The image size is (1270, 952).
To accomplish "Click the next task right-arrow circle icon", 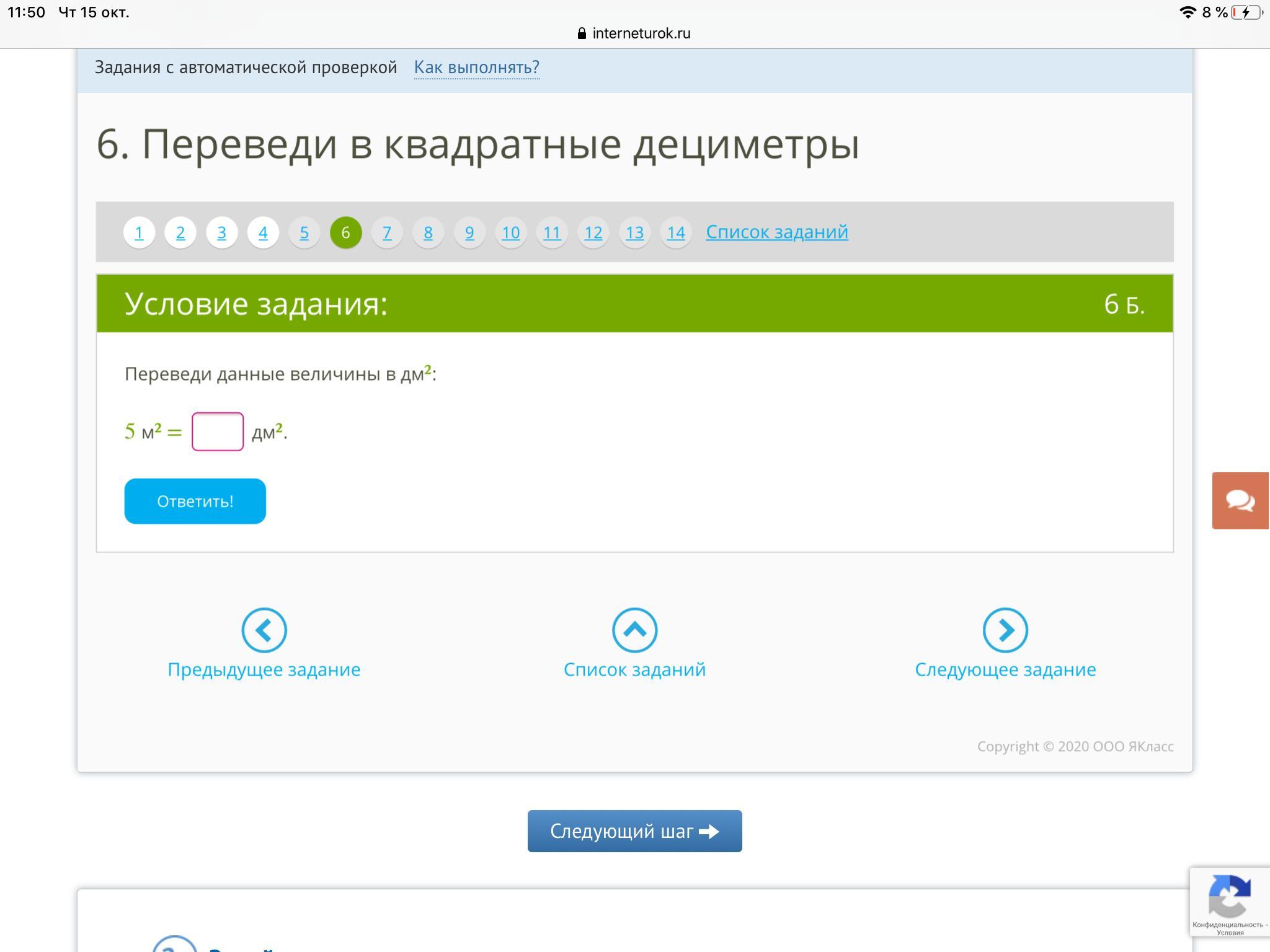I will [1005, 630].
